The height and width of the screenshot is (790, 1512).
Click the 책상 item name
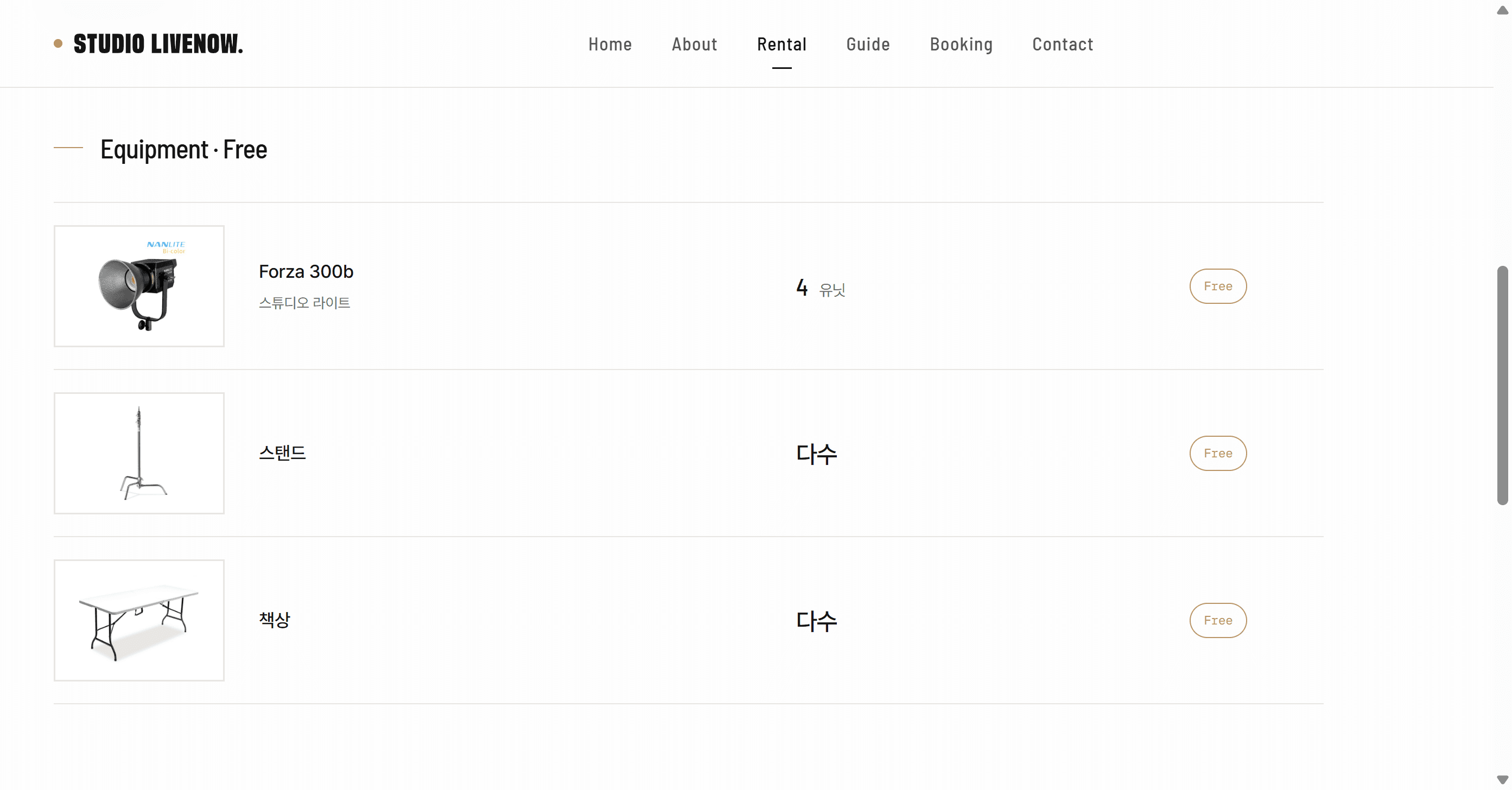pos(275,619)
